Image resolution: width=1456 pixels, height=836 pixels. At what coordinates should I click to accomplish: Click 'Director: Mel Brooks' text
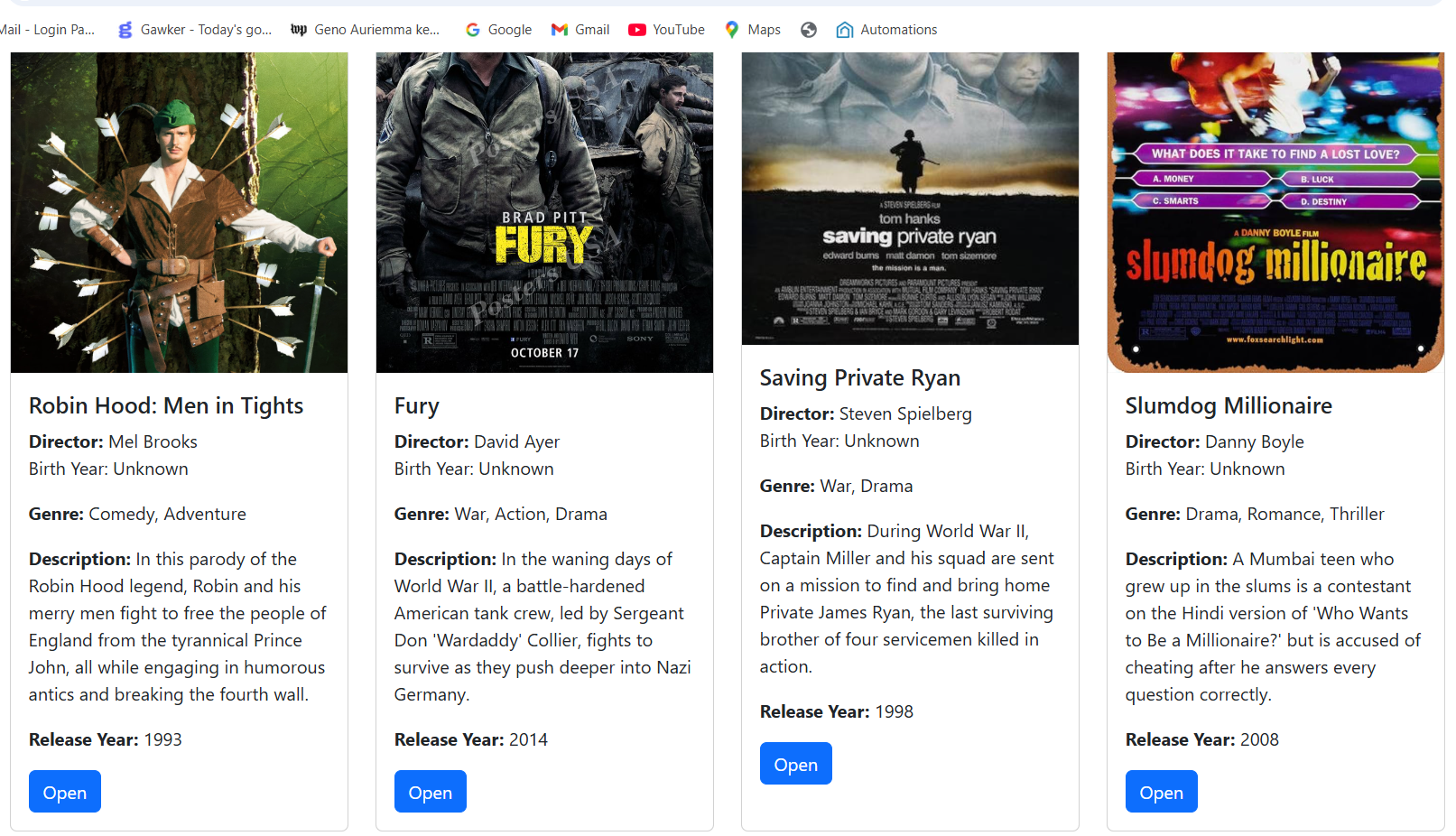click(x=113, y=441)
